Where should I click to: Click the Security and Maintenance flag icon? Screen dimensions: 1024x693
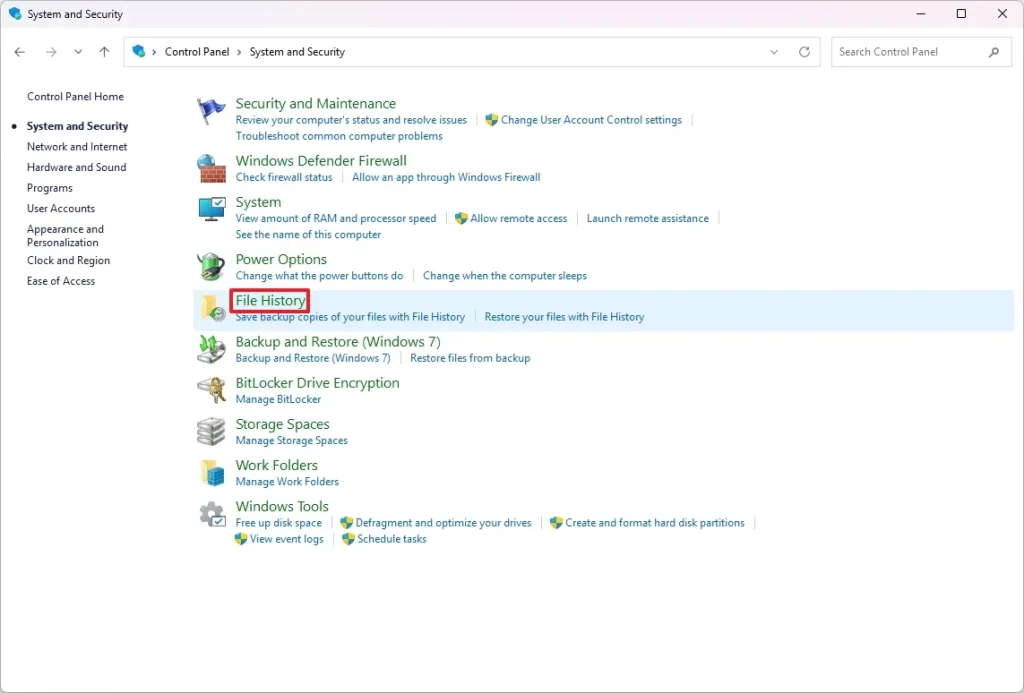pos(211,111)
